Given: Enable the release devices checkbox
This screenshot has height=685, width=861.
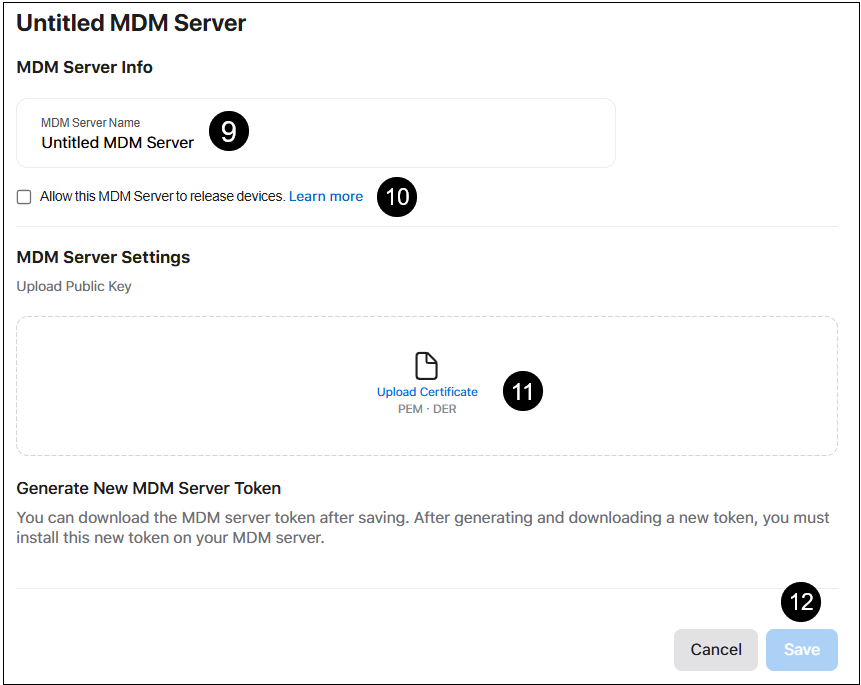Looking at the screenshot, I should [x=24, y=197].
